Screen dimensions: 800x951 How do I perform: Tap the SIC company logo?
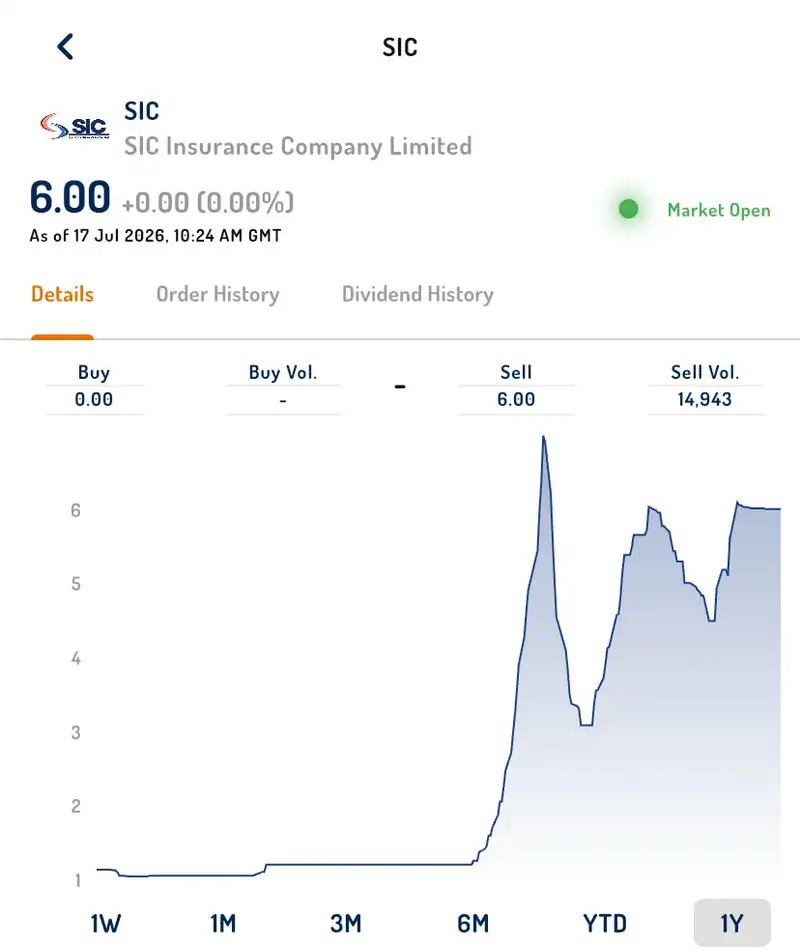coord(75,126)
